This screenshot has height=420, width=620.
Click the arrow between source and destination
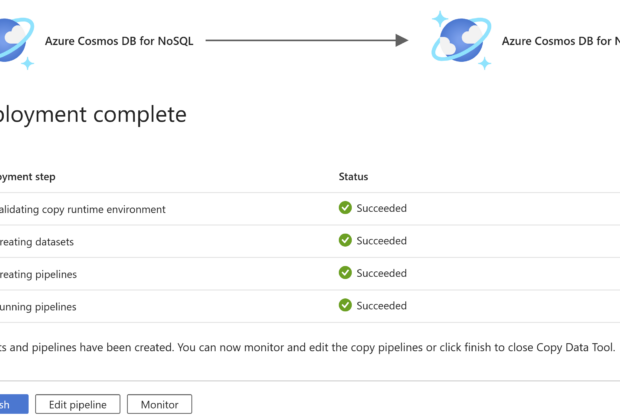coord(307,40)
